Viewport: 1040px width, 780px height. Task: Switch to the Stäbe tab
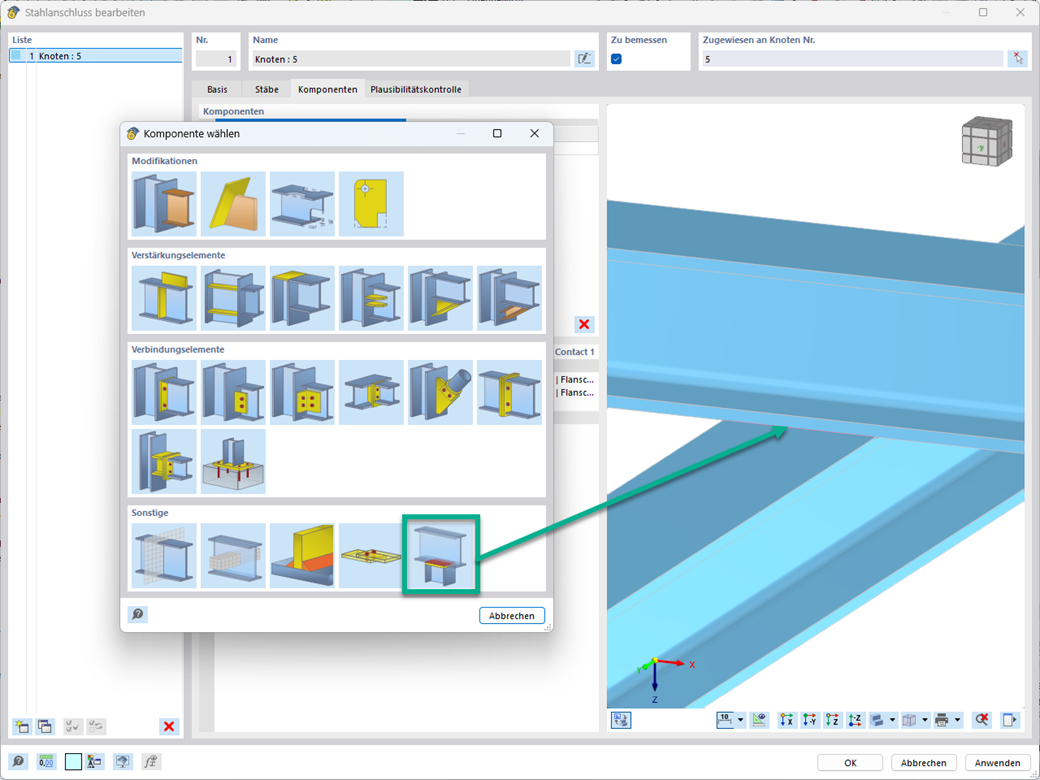click(267, 89)
